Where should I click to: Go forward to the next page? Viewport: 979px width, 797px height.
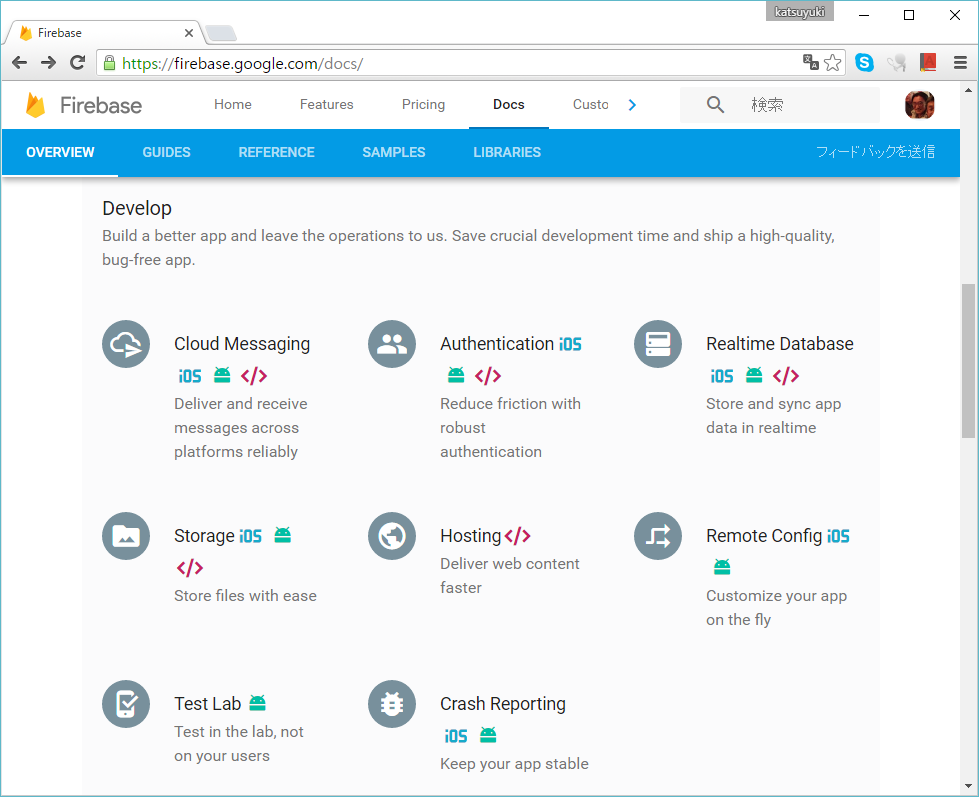[48, 62]
